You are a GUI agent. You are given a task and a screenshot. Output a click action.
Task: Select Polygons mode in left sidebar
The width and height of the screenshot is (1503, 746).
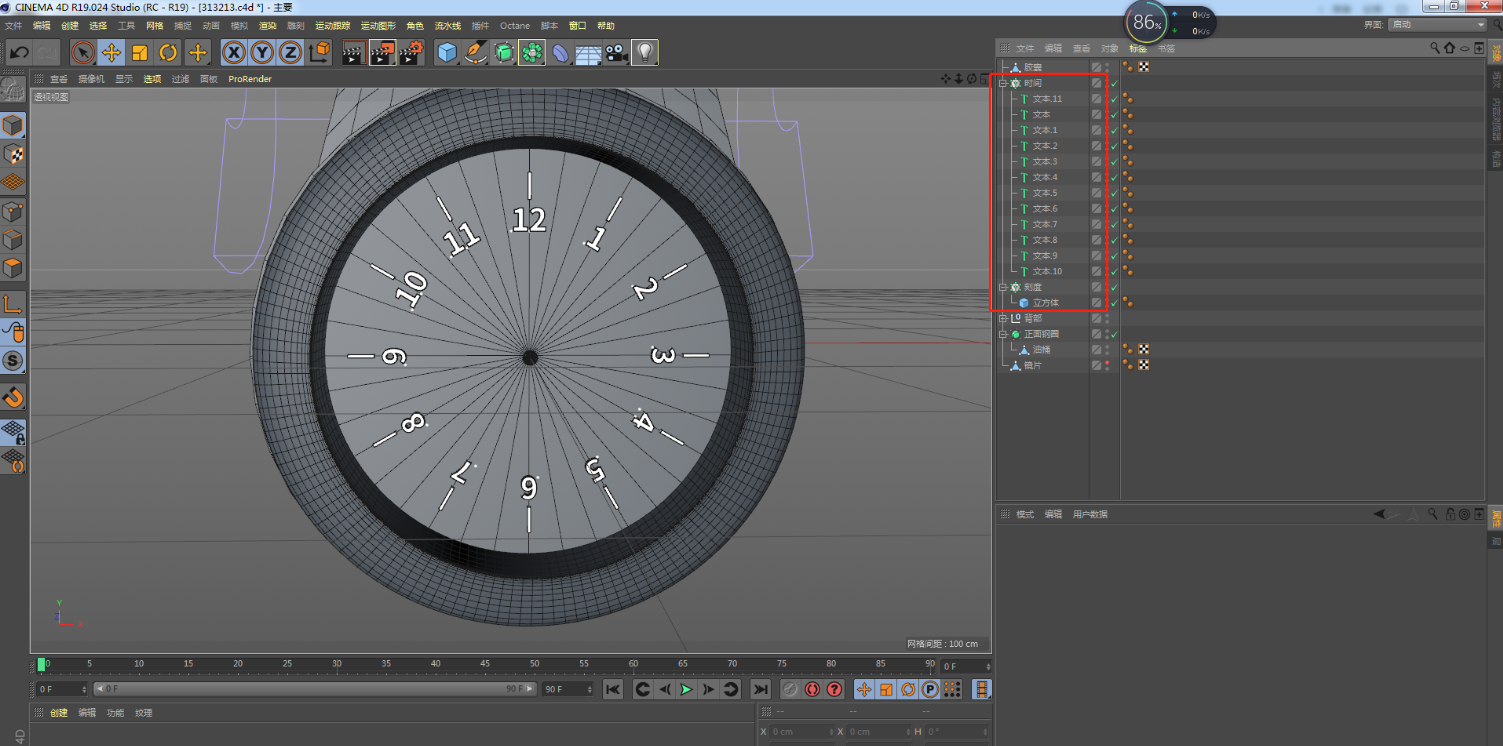(x=13, y=268)
